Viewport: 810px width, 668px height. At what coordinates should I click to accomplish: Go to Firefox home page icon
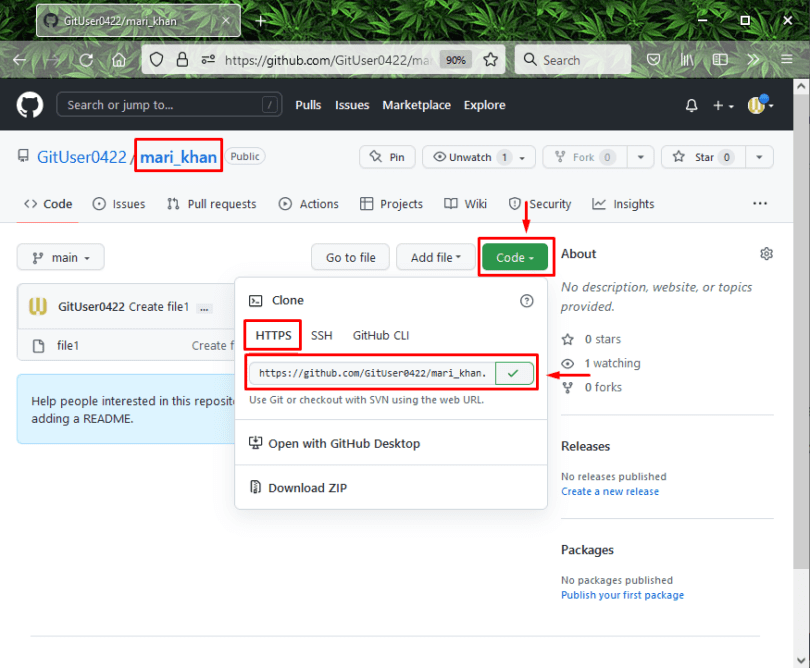(118, 60)
